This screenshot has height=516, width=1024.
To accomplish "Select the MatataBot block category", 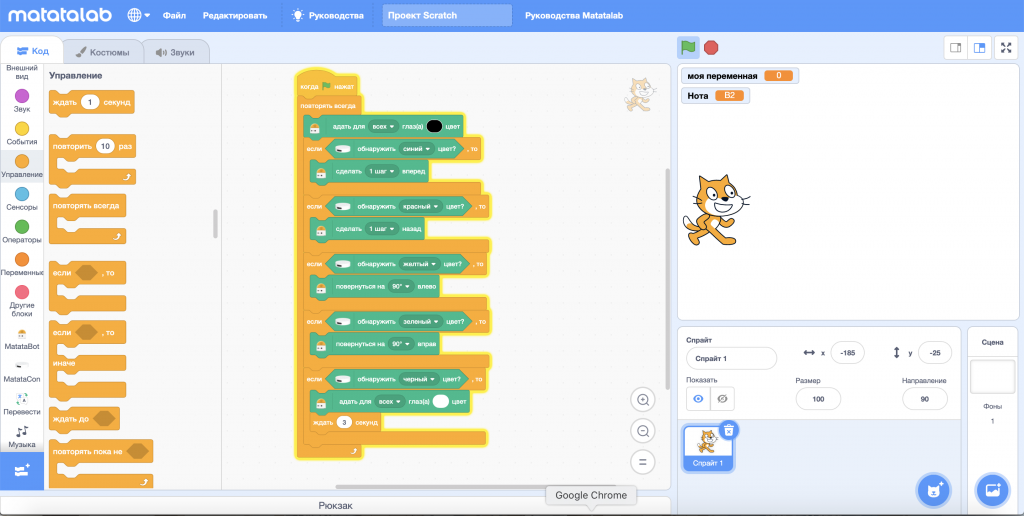I will [x=22, y=339].
